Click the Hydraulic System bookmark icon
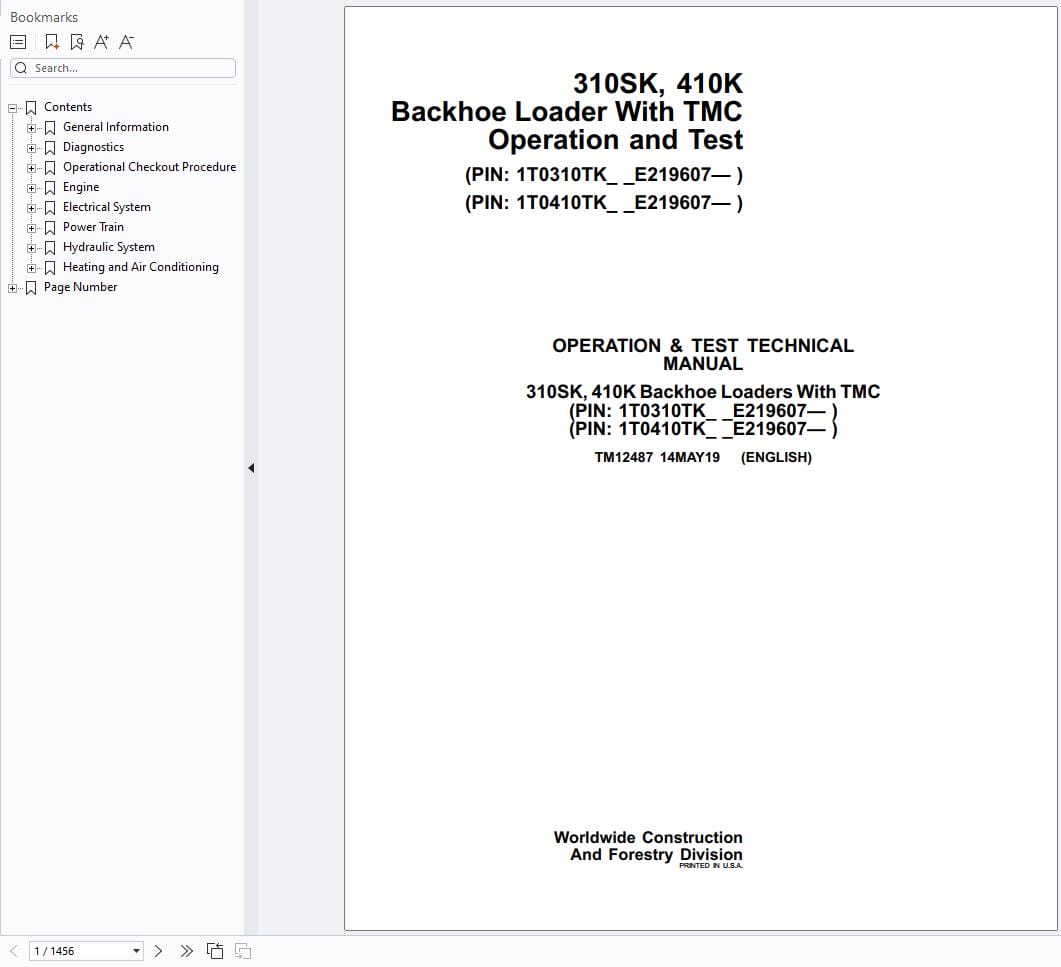The width and height of the screenshot is (1061, 967). pyautogui.click(x=50, y=248)
